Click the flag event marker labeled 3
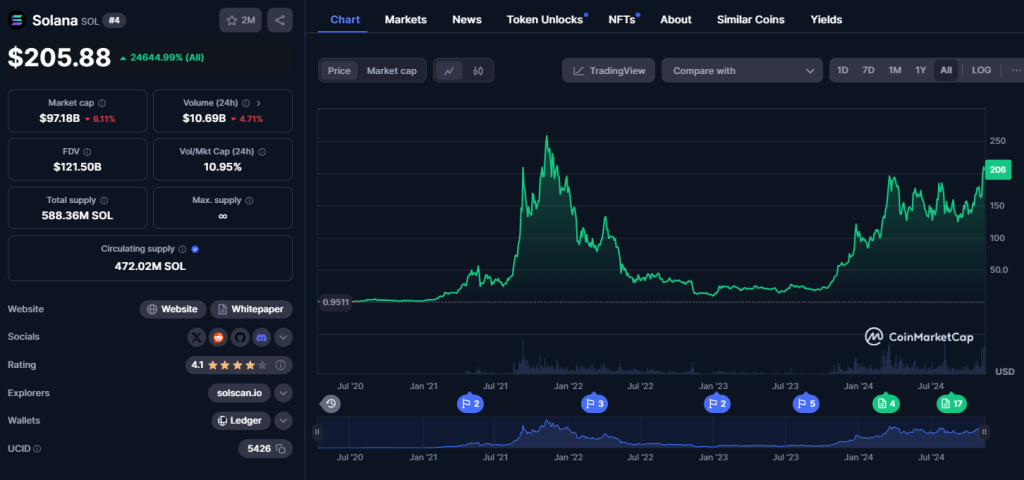The height and width of the screenshot is (480, 1024). [x=594, y=404]
